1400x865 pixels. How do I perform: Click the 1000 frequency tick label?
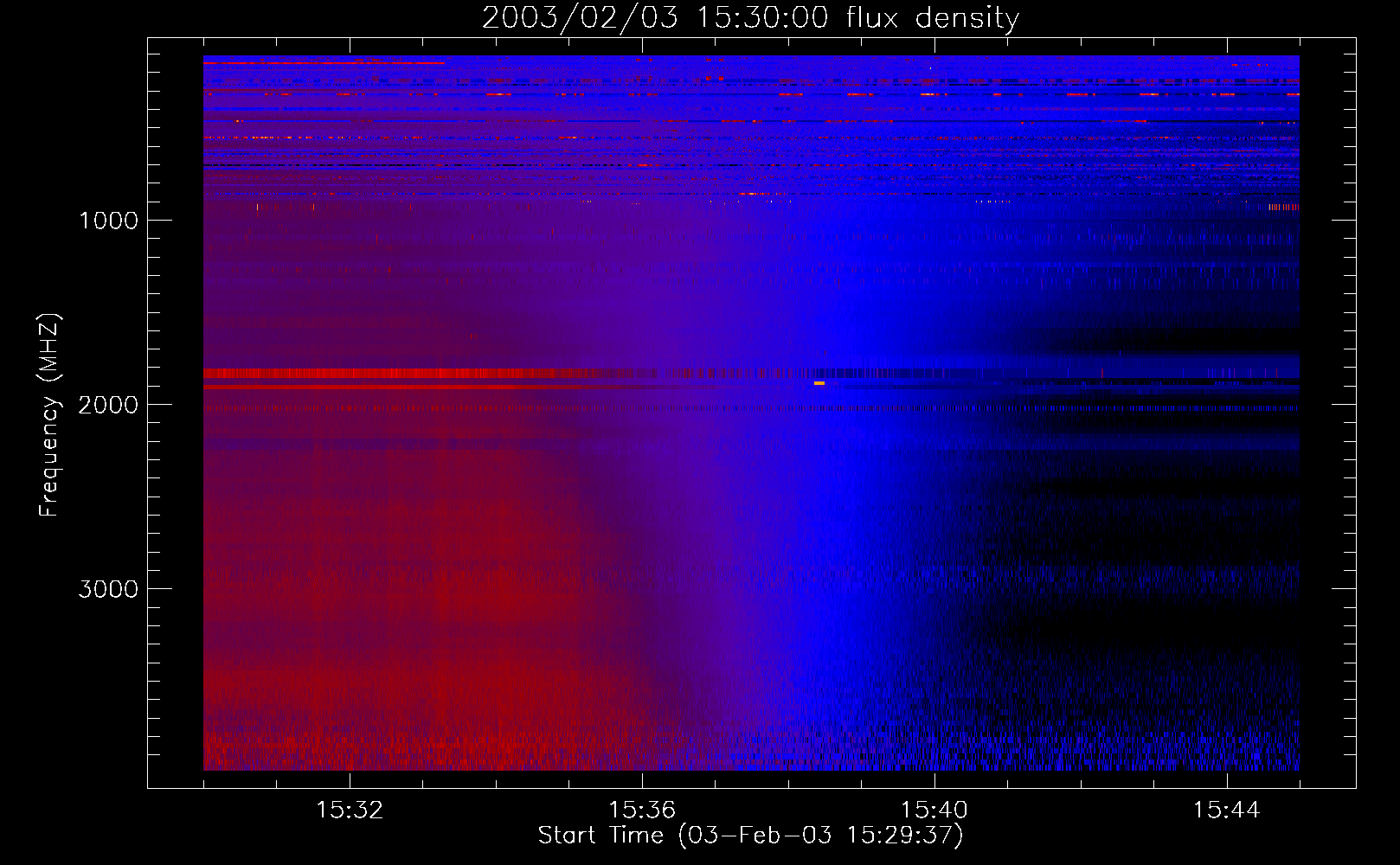click(108, 221)
